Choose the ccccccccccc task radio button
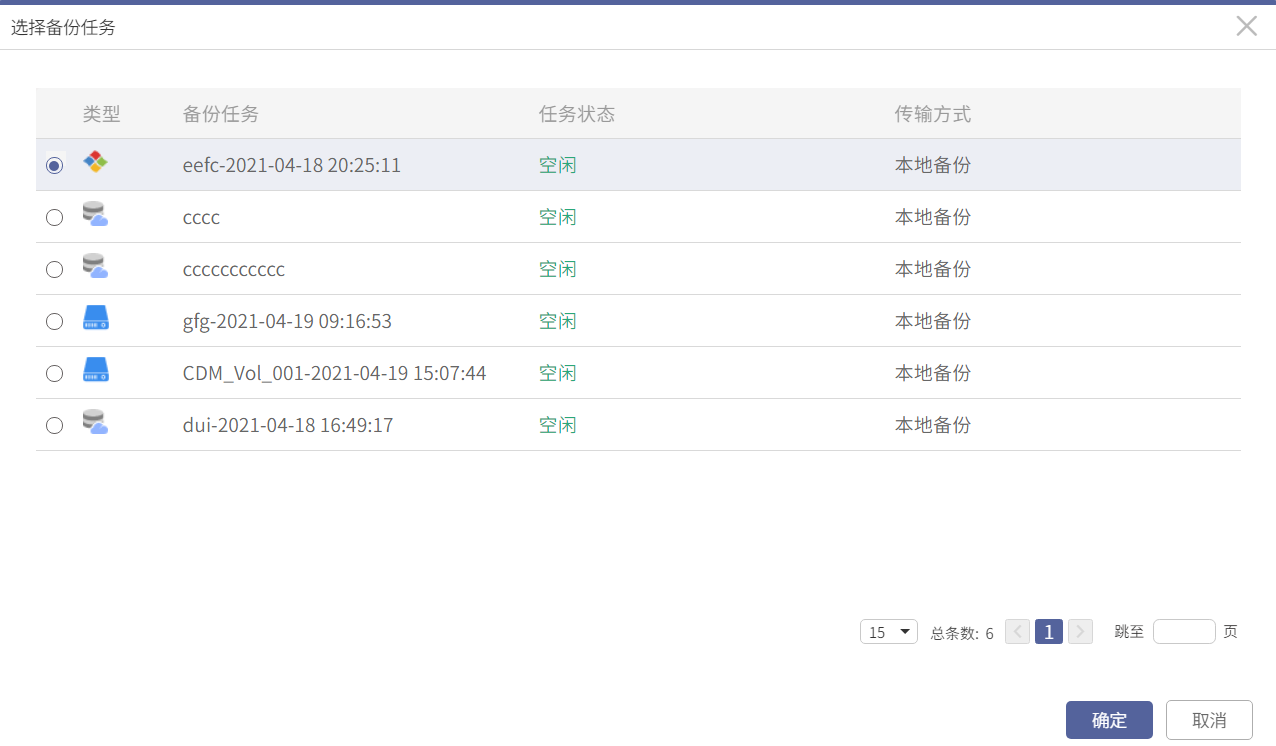Viewport: 1276px width, 746px height. (55, 269)
